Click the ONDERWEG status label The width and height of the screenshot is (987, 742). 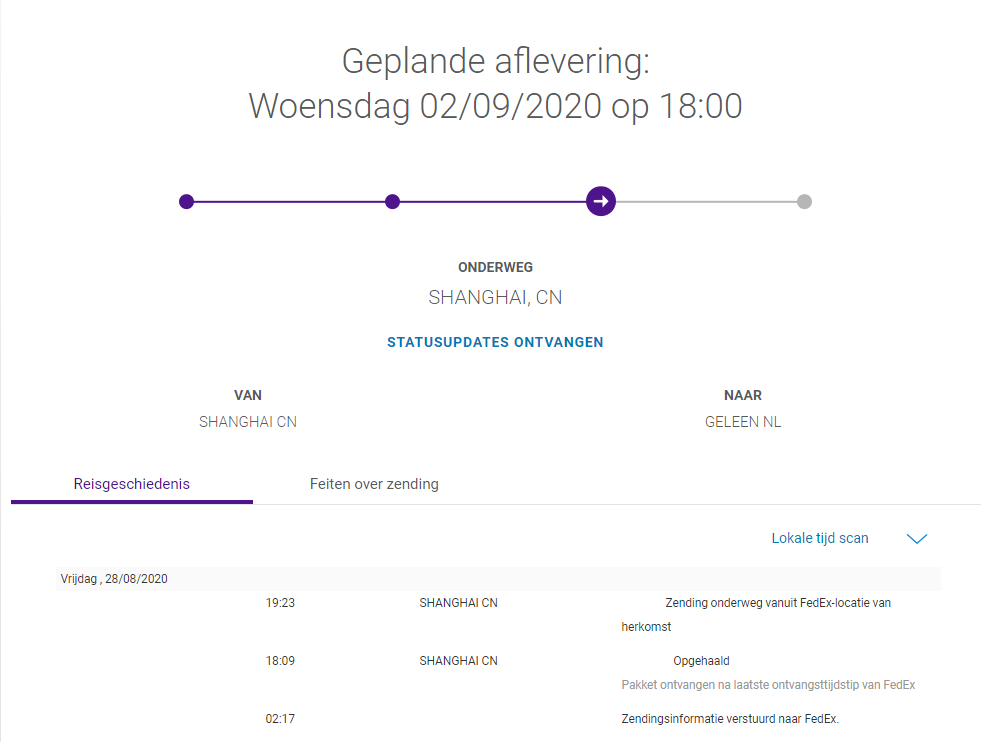coord(495,267)
